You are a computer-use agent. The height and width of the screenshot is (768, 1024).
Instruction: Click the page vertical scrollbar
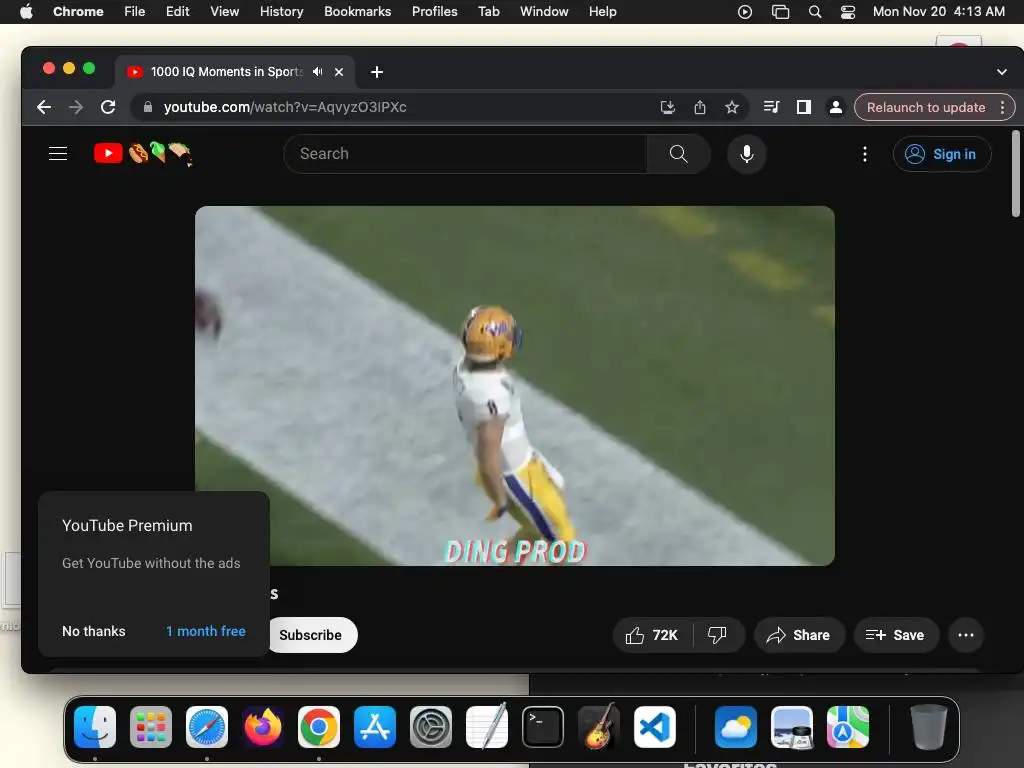pos(1016,174)
